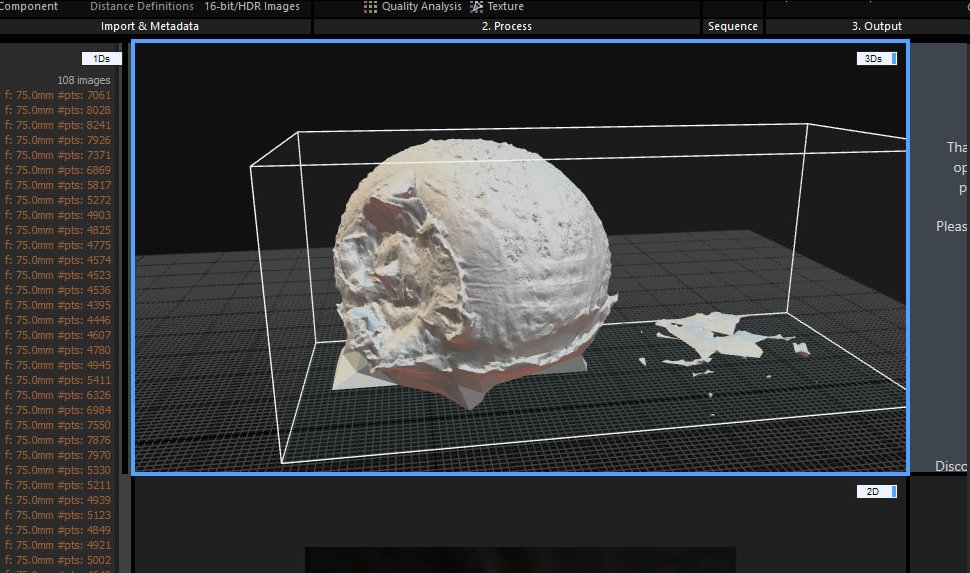Select image row with #pts: 7970

click(x=58, y=455)
